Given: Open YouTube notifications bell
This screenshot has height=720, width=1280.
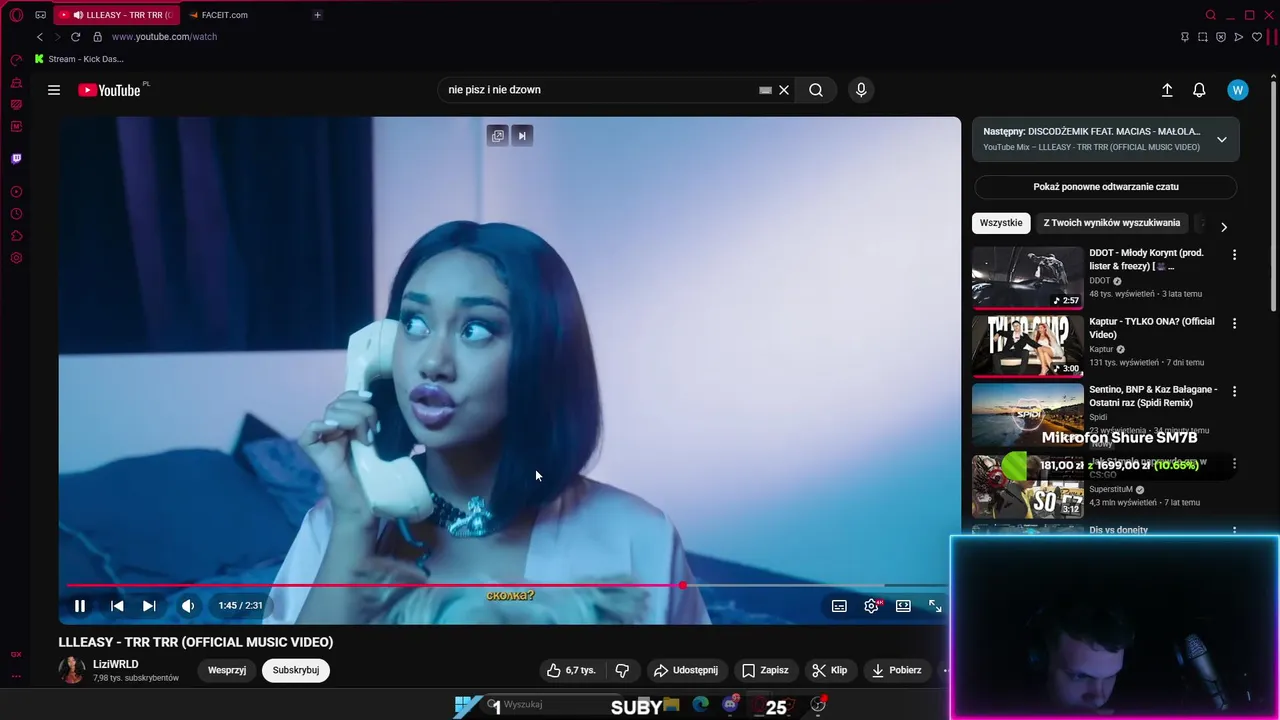Looking at the screenshot, I should pos(1199,90).
